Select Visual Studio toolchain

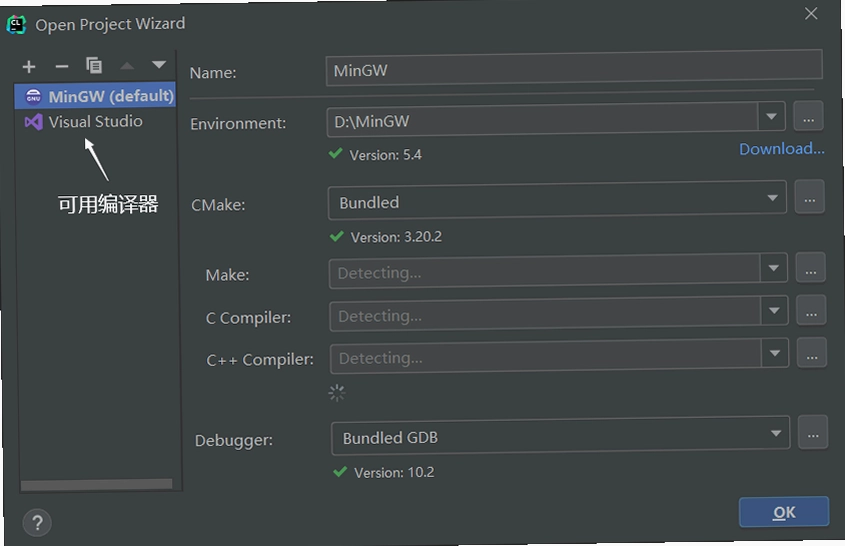coord(95,122)
